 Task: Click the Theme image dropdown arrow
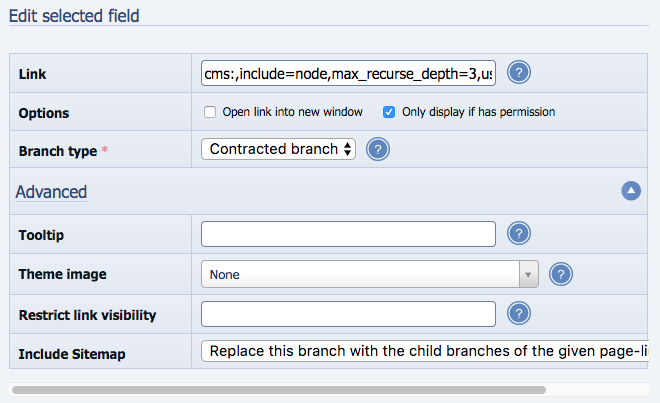coord(528,274)
